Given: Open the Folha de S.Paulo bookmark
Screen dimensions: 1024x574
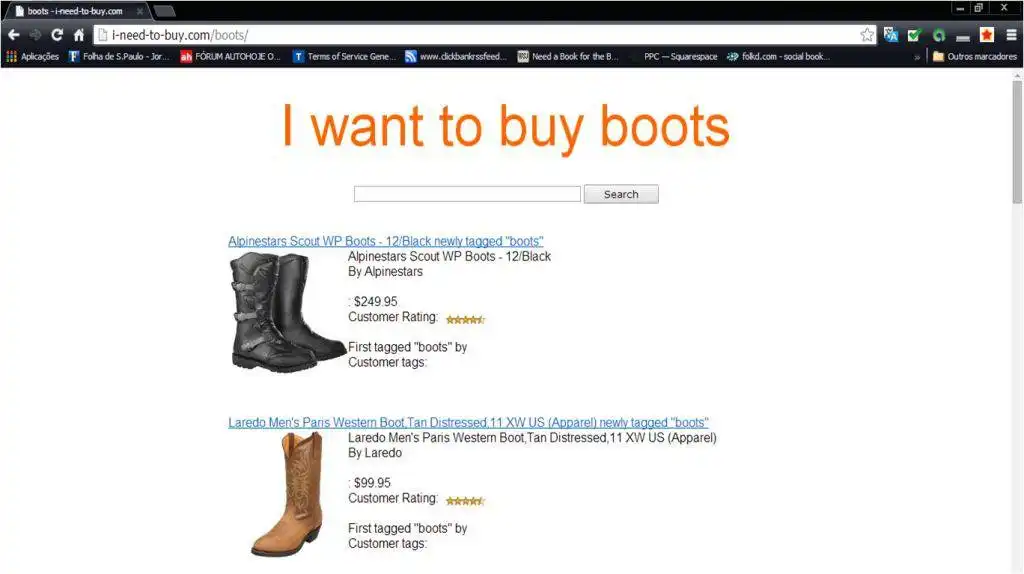Looking at the screenshot, I should click(x=120, y=57).
